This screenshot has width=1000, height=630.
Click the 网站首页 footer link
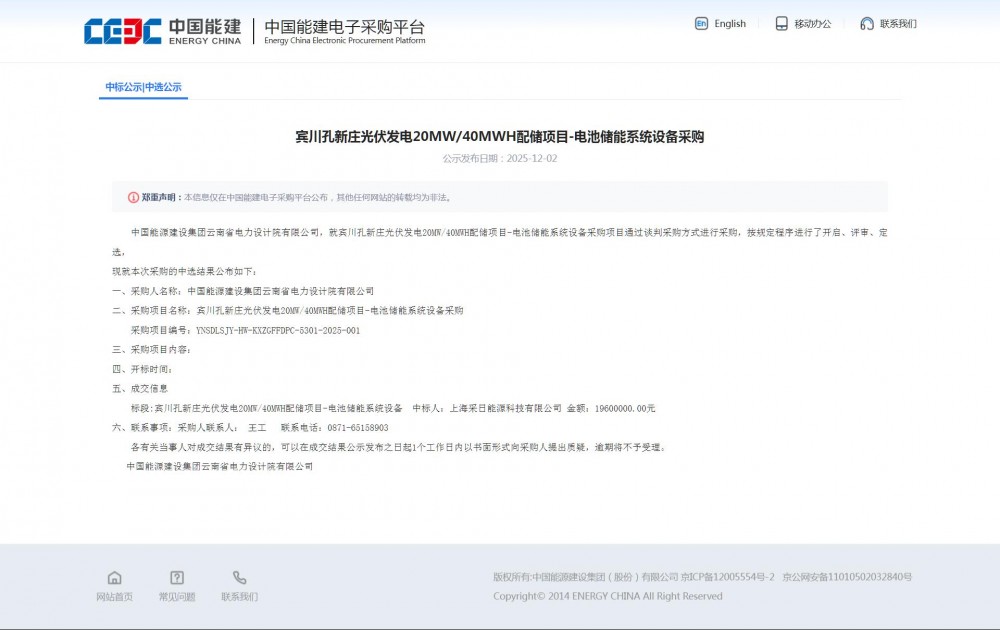tap(115, 596)
